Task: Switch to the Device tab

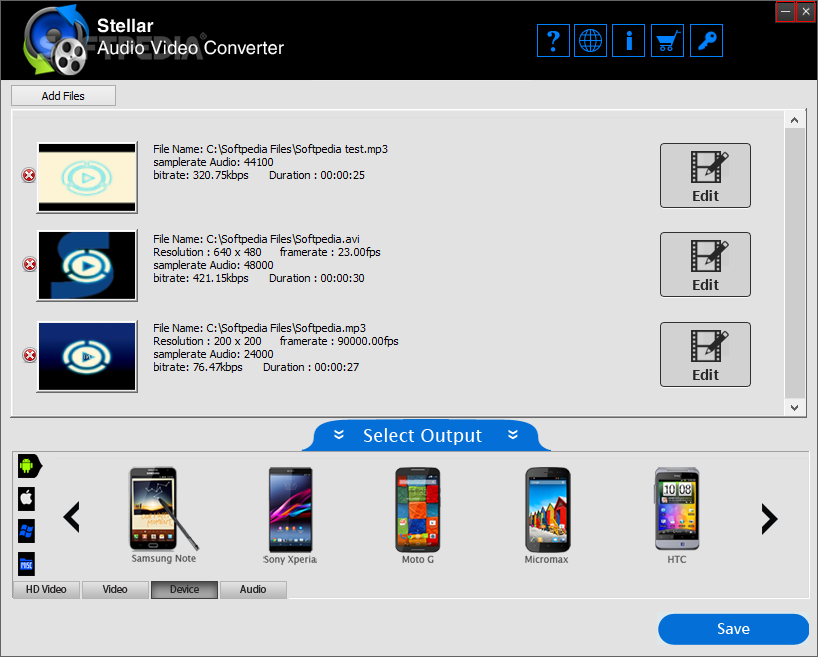Action: [184, 590]
